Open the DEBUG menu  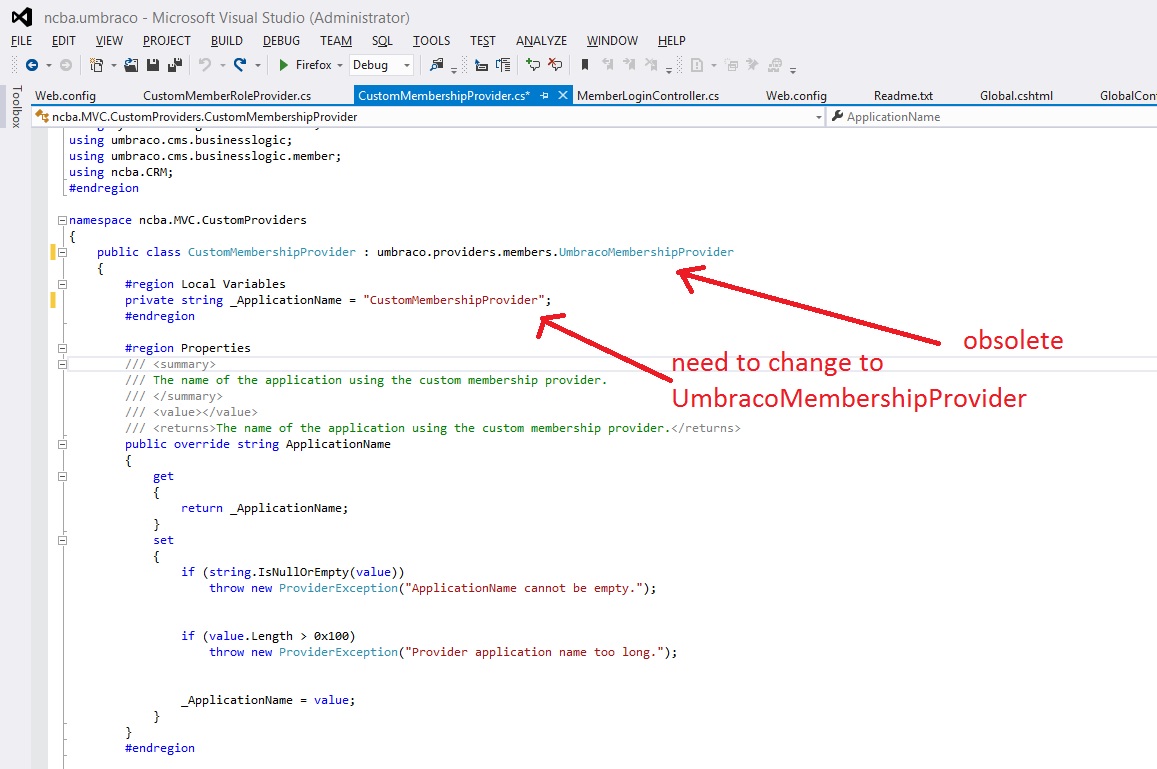click(x=281, y=41)
